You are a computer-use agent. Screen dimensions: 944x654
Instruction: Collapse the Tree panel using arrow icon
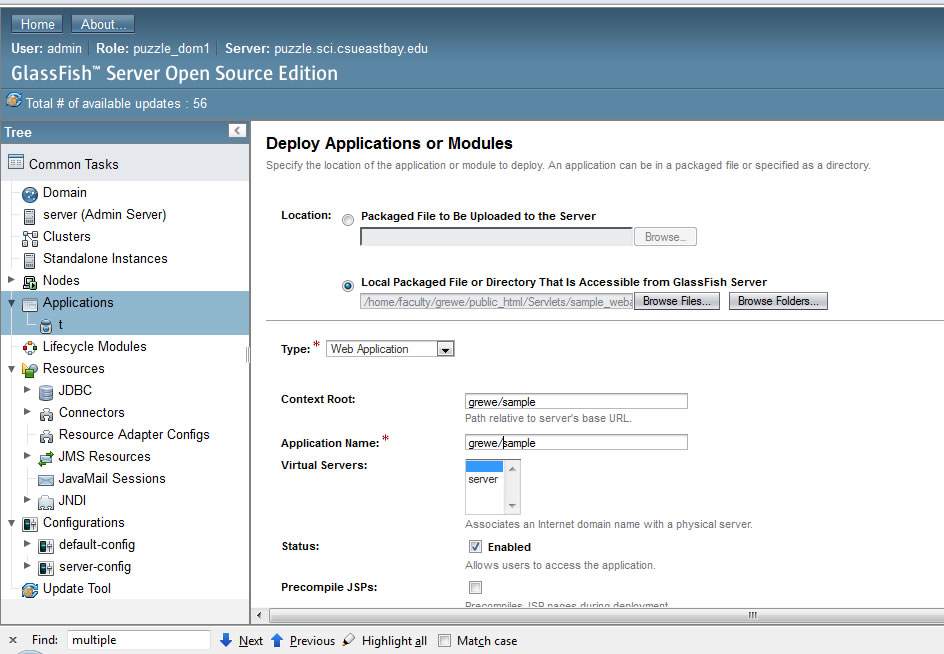pyautogui.click(x=237, y=131)
